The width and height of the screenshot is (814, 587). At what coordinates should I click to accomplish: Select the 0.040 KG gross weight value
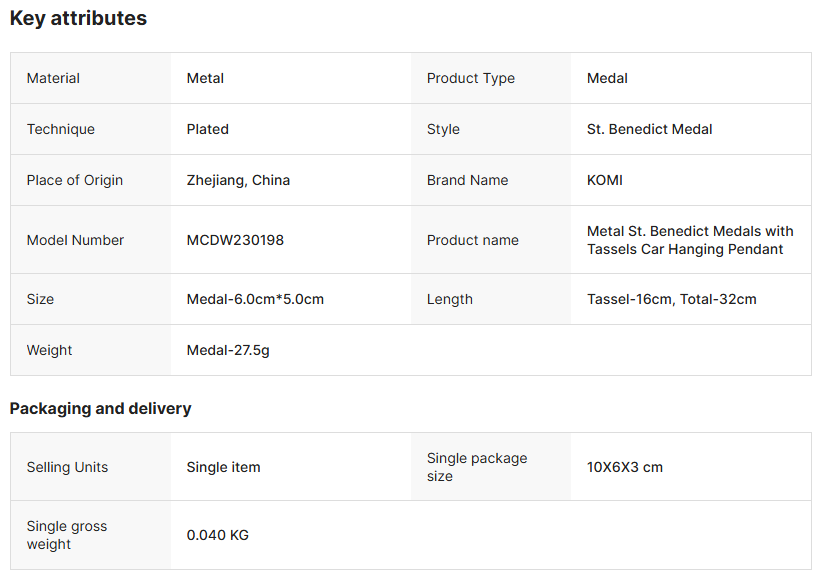click(x=218, y=535)
